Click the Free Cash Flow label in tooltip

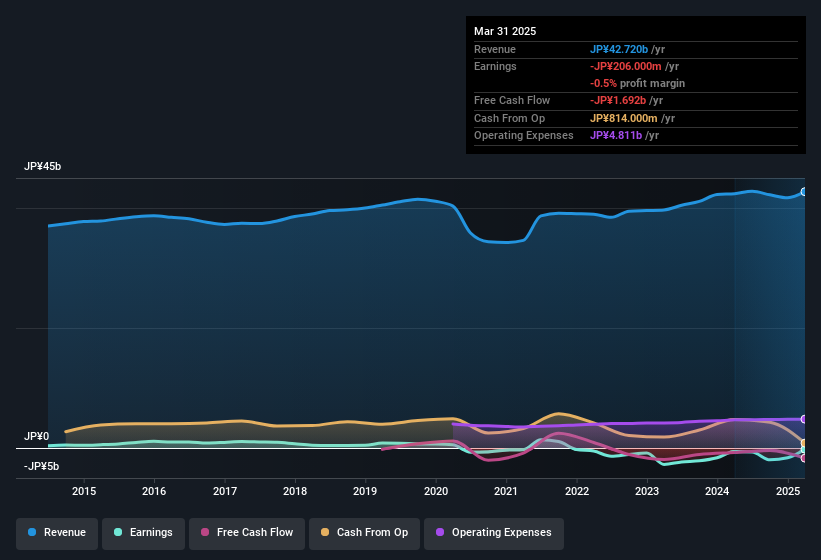pos(512,100)
